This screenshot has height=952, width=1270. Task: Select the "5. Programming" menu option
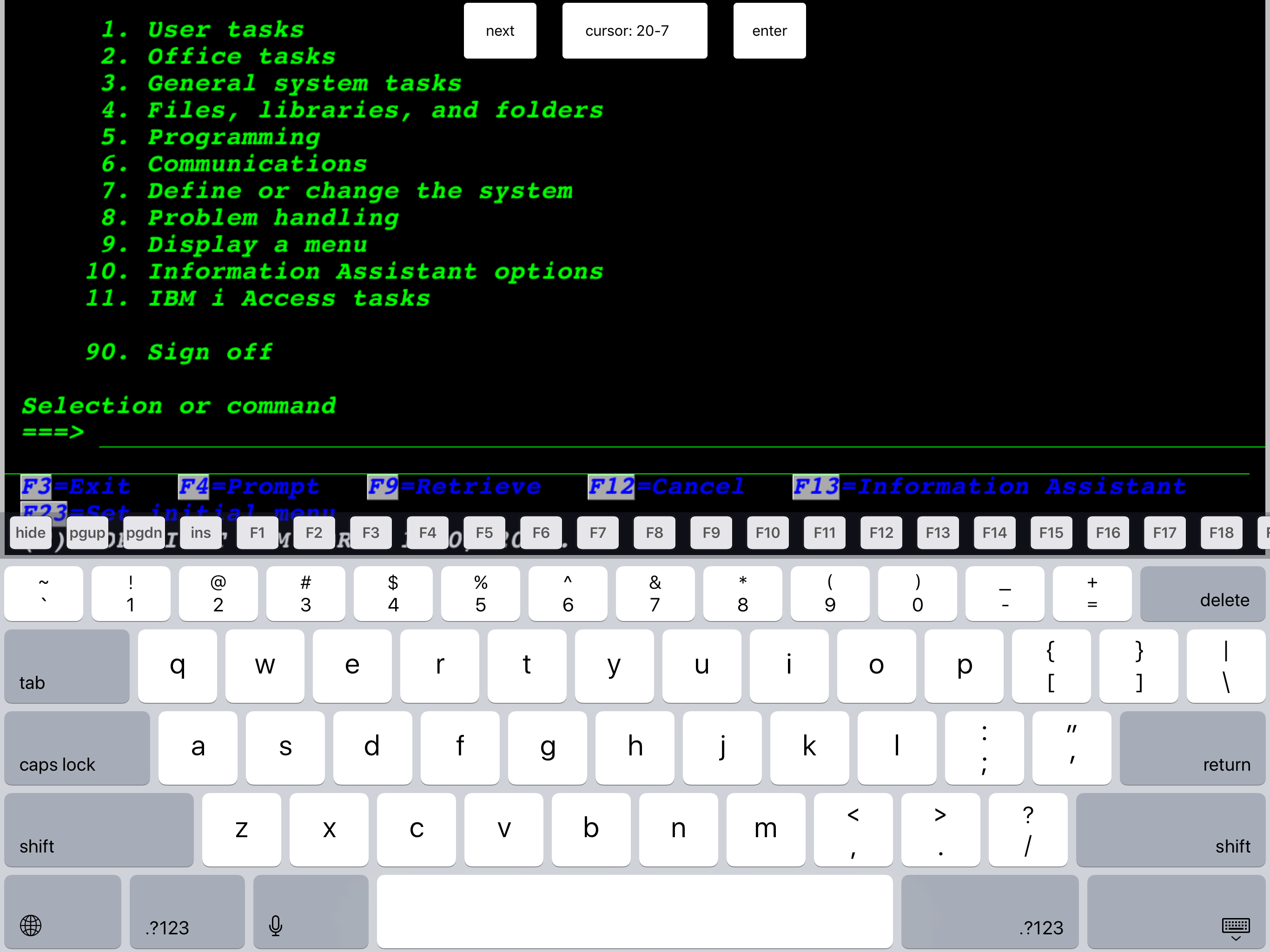[x=211, y=137]
